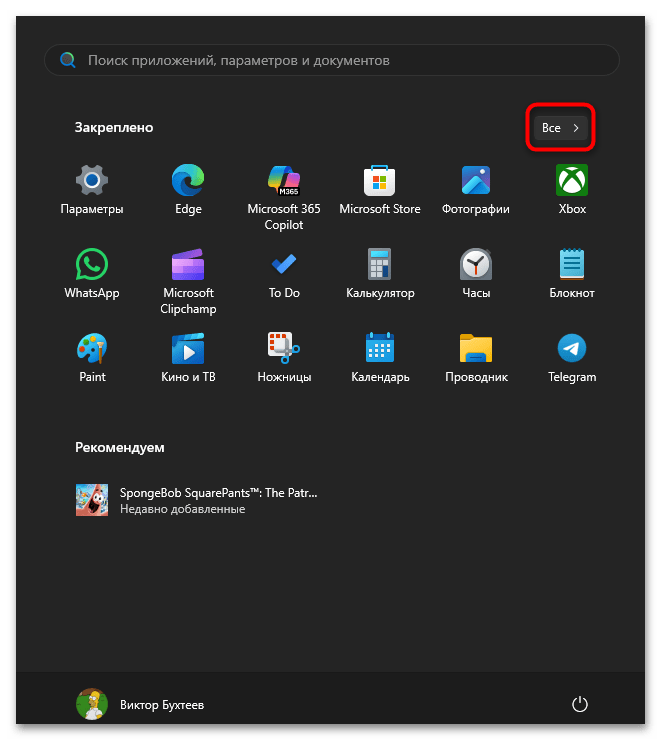
Task: Open WhatsApp
Action: [92, 274]
